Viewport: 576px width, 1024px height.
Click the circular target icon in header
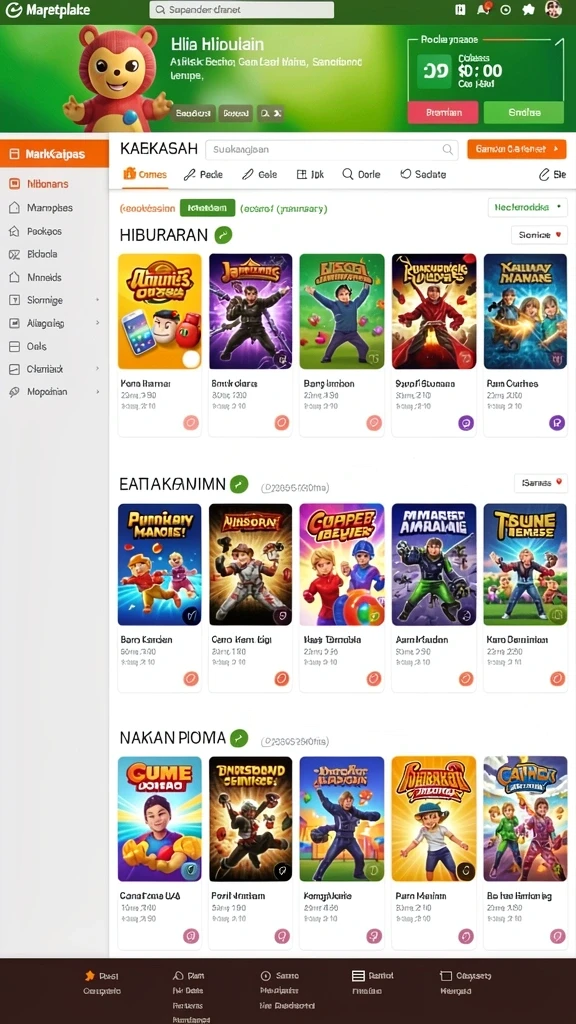tap(505, 10)
